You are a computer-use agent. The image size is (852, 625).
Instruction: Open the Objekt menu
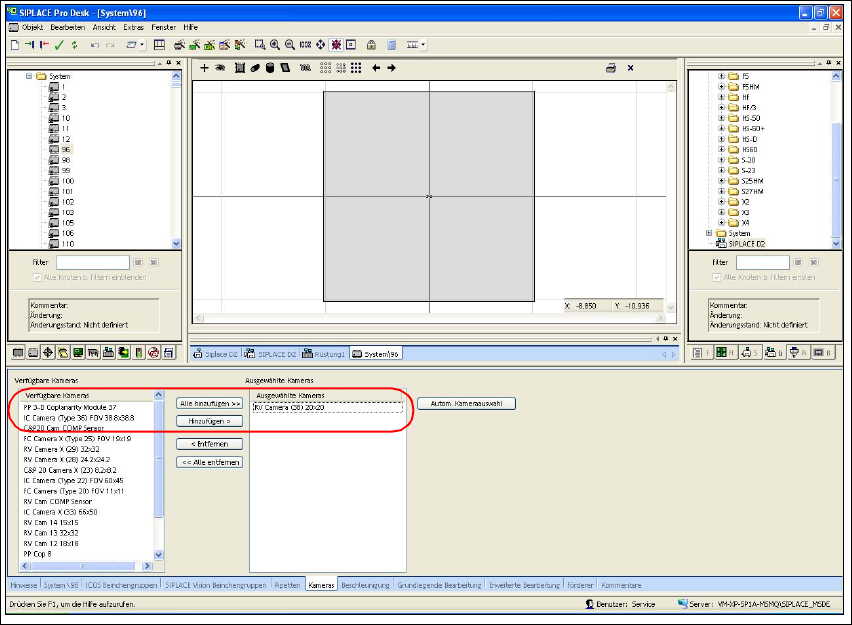[x=32, y=27]
